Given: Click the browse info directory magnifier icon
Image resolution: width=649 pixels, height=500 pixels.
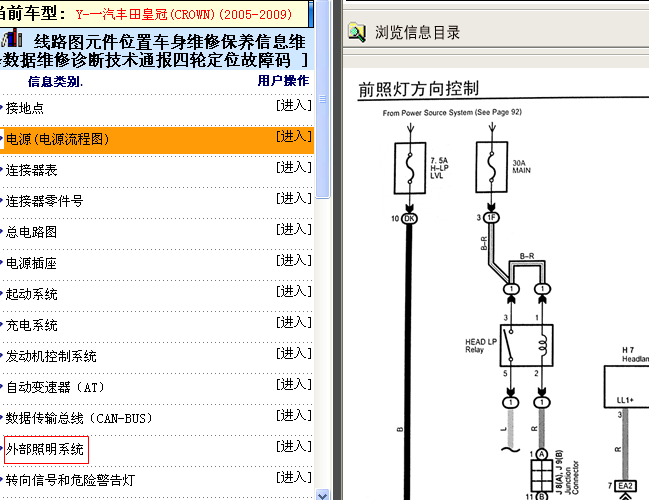Looking at the screenshot, I should pyautogui.click(x=357, y=33).
